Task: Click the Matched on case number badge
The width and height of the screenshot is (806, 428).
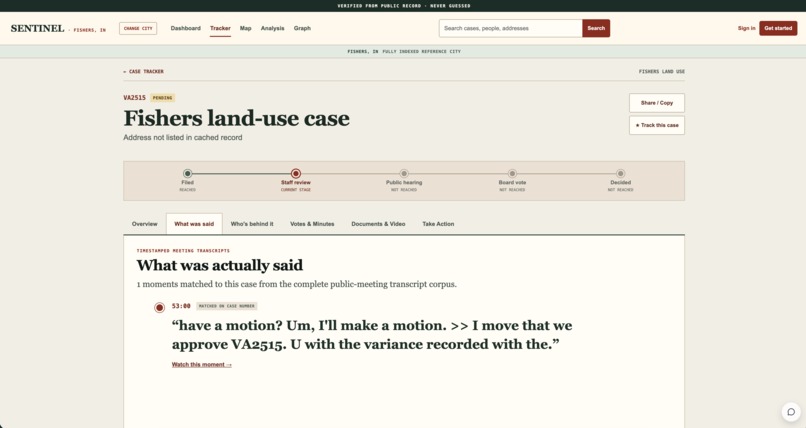Action: [x=227, y=306]
